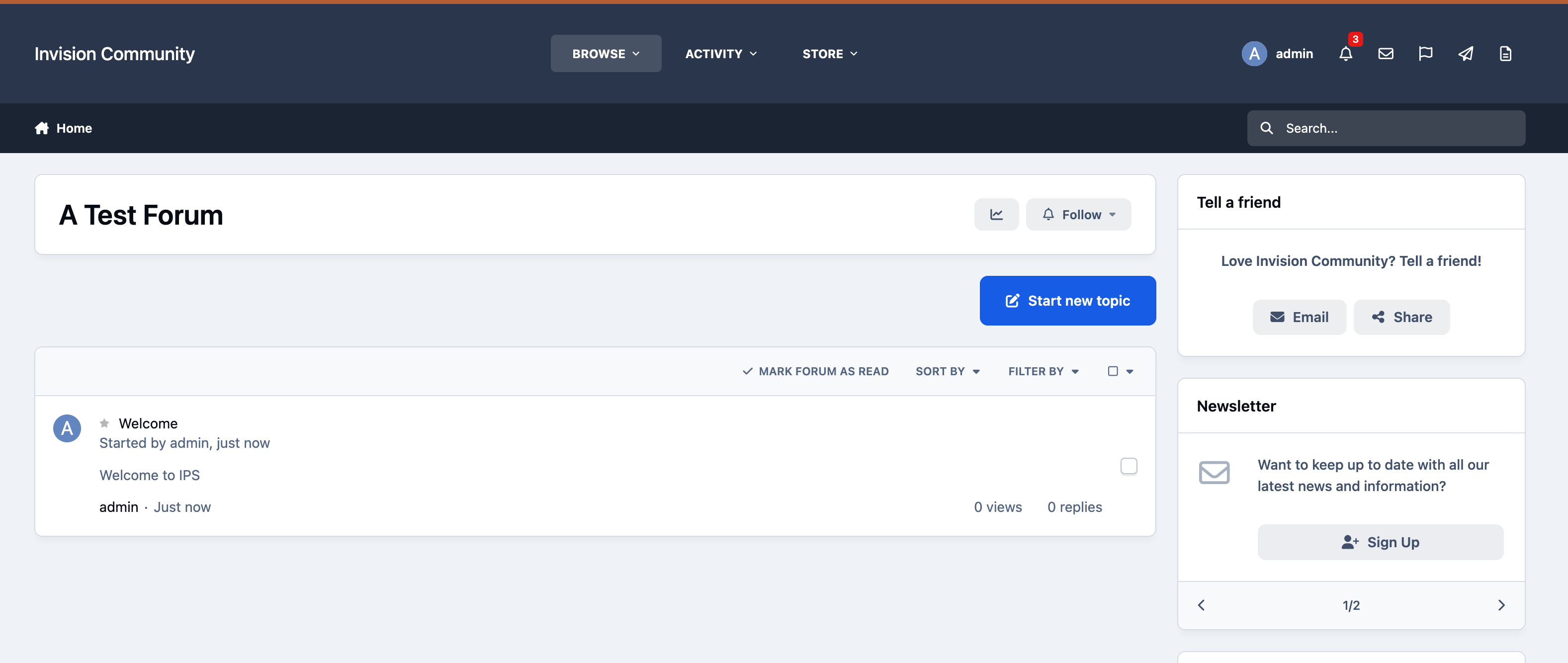Image resolution: width=1568 pixels, height=663 pixels.
Task: Open the Browse menu
Action: click(x=606, y=54)
